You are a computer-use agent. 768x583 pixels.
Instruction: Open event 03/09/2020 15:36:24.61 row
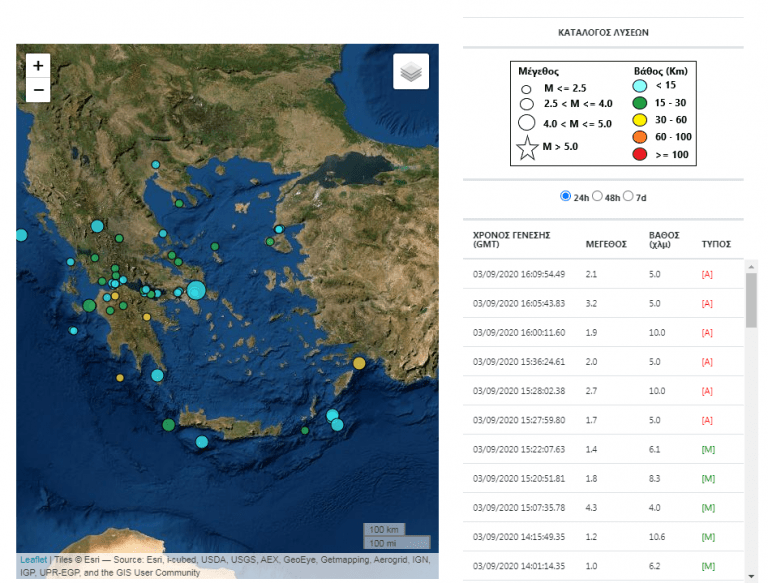click(603, 362)
